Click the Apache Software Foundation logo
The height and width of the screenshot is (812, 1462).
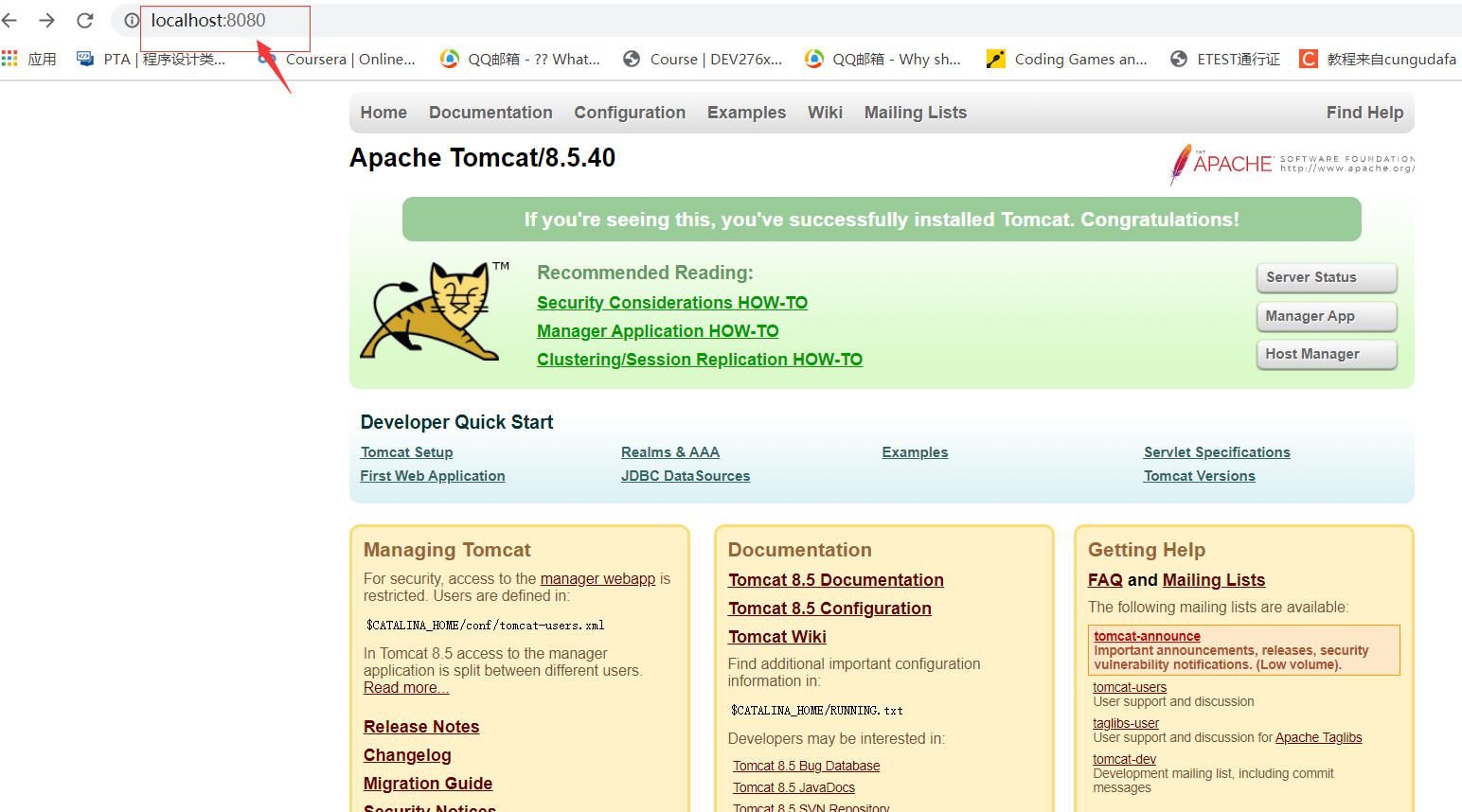pos(1292,164)
